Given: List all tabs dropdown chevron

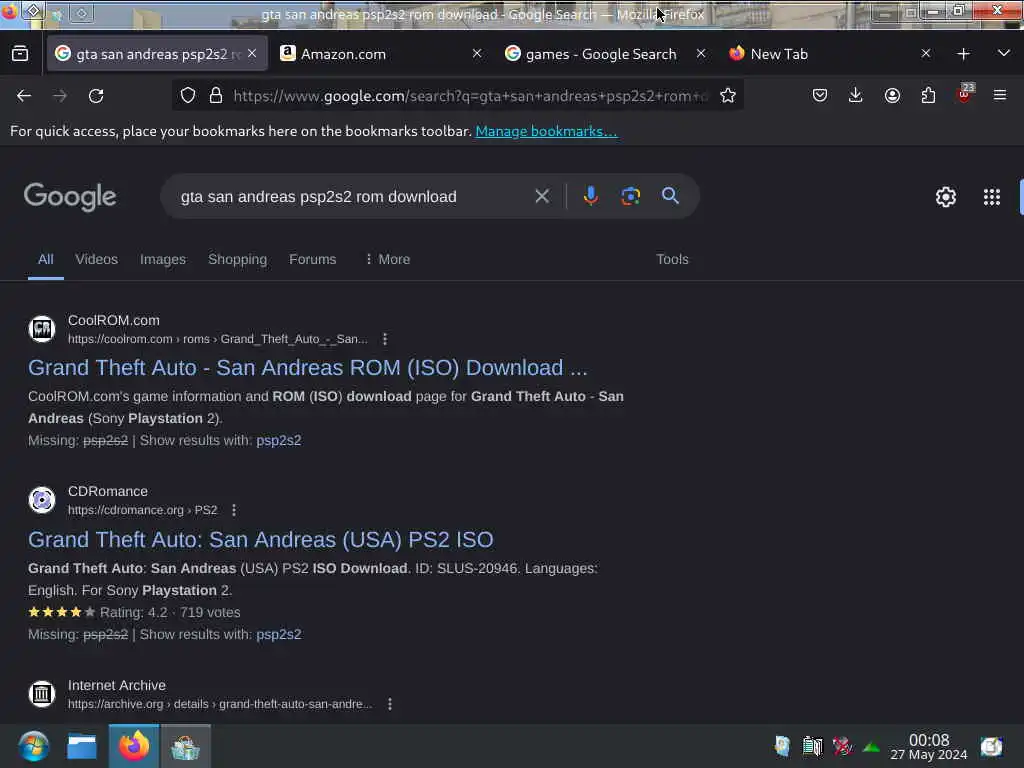Looking at the screenshot, I should click(1004, 54).
